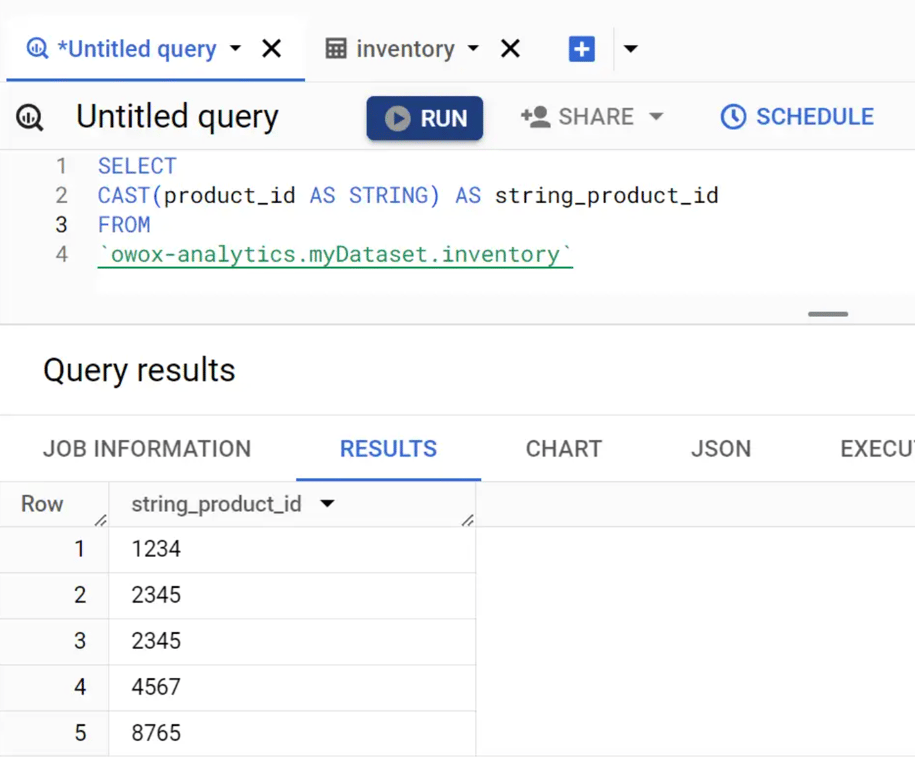Switch to the Job Information tab
Screen dimensions: 915x768
point(147,449)
